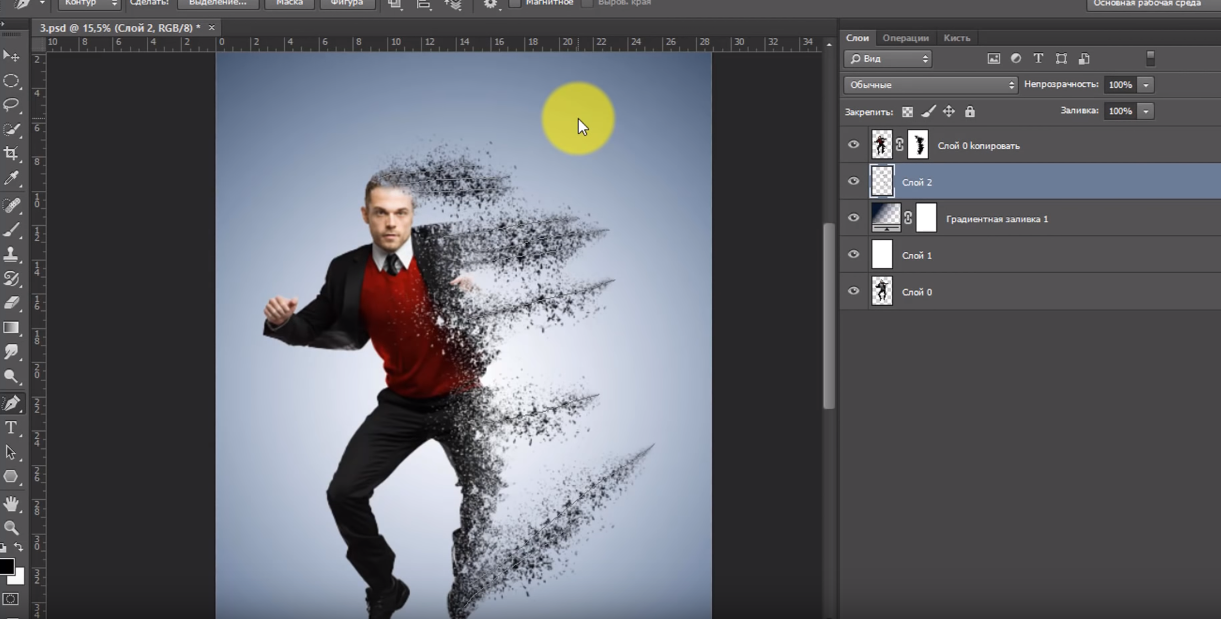Select the Horizontal Type tool

click(11, 428)
